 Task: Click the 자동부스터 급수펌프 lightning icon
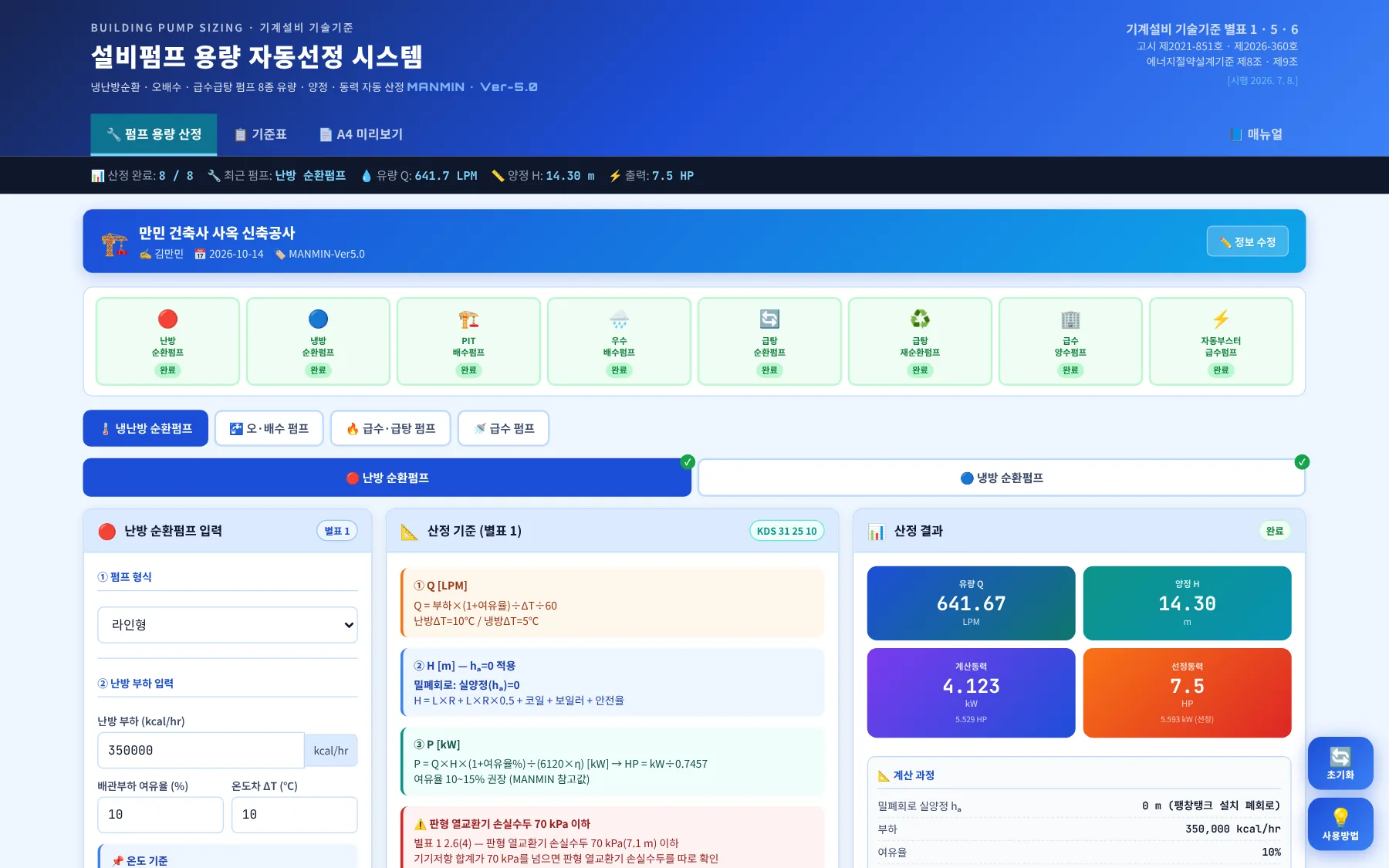[1221, 319]
